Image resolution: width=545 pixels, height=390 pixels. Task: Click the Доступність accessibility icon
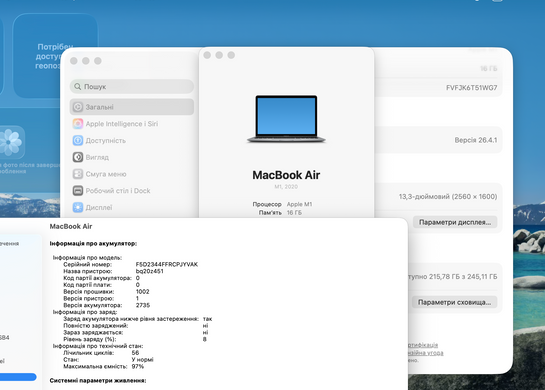(x=78, y=140)
